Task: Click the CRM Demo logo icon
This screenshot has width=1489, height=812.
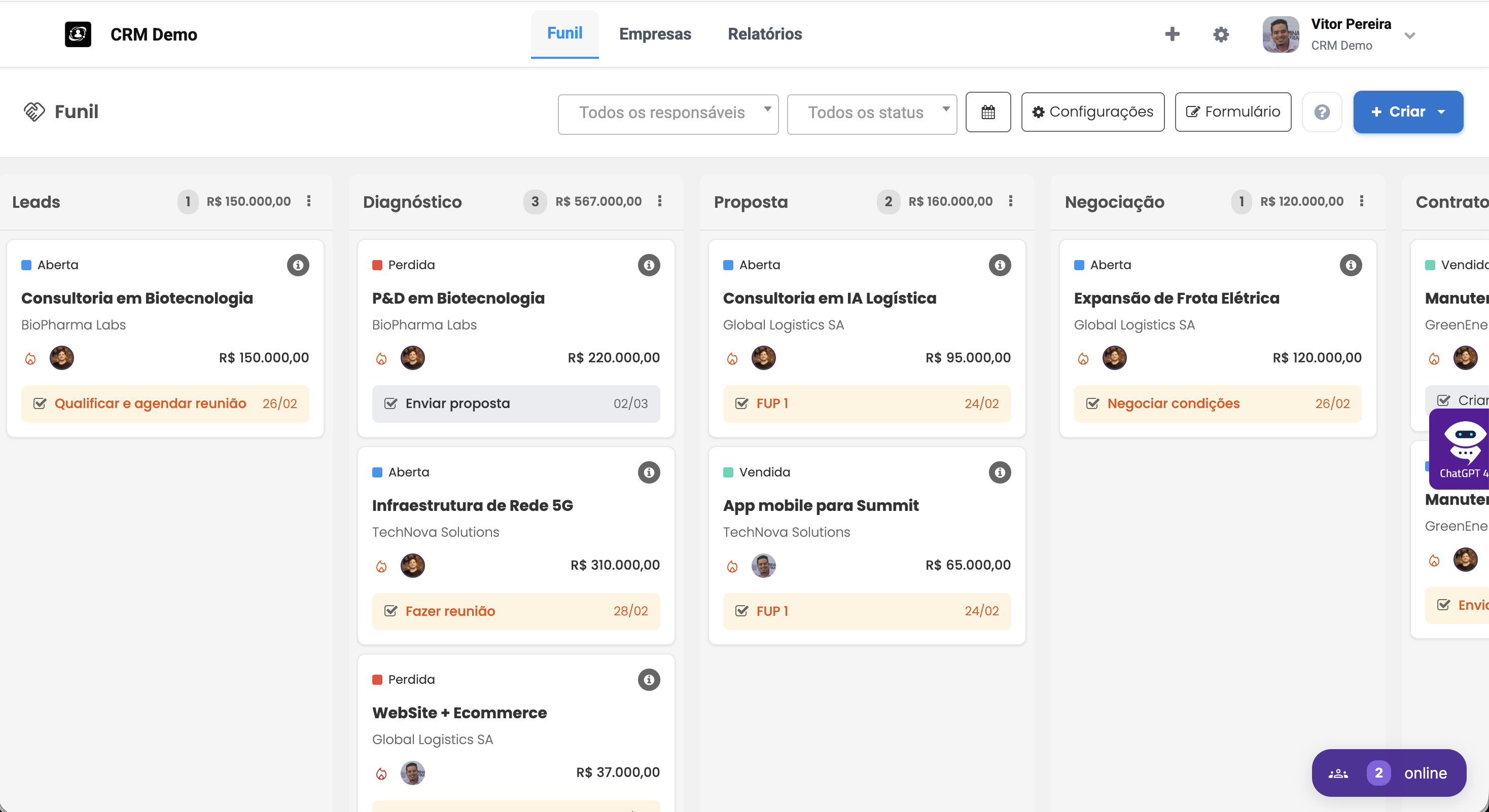Action: point(78,34)
